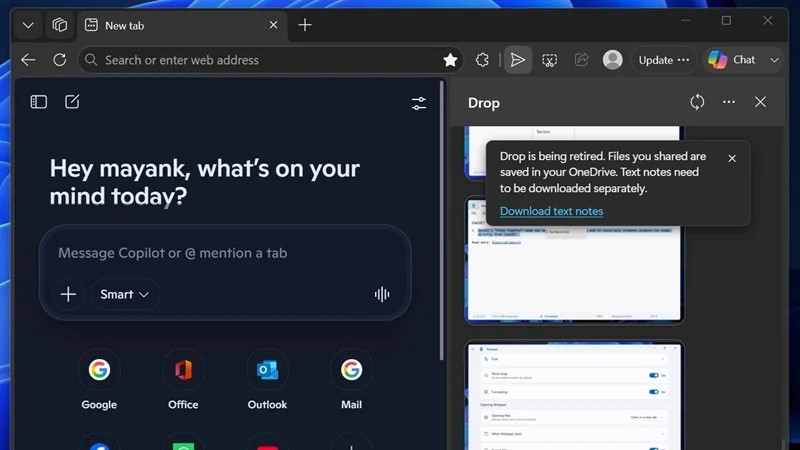This screenshot has width=800, height=450.
Task: Toggle the Drop paper-plane toolbar icon
Action: (518, 60)
